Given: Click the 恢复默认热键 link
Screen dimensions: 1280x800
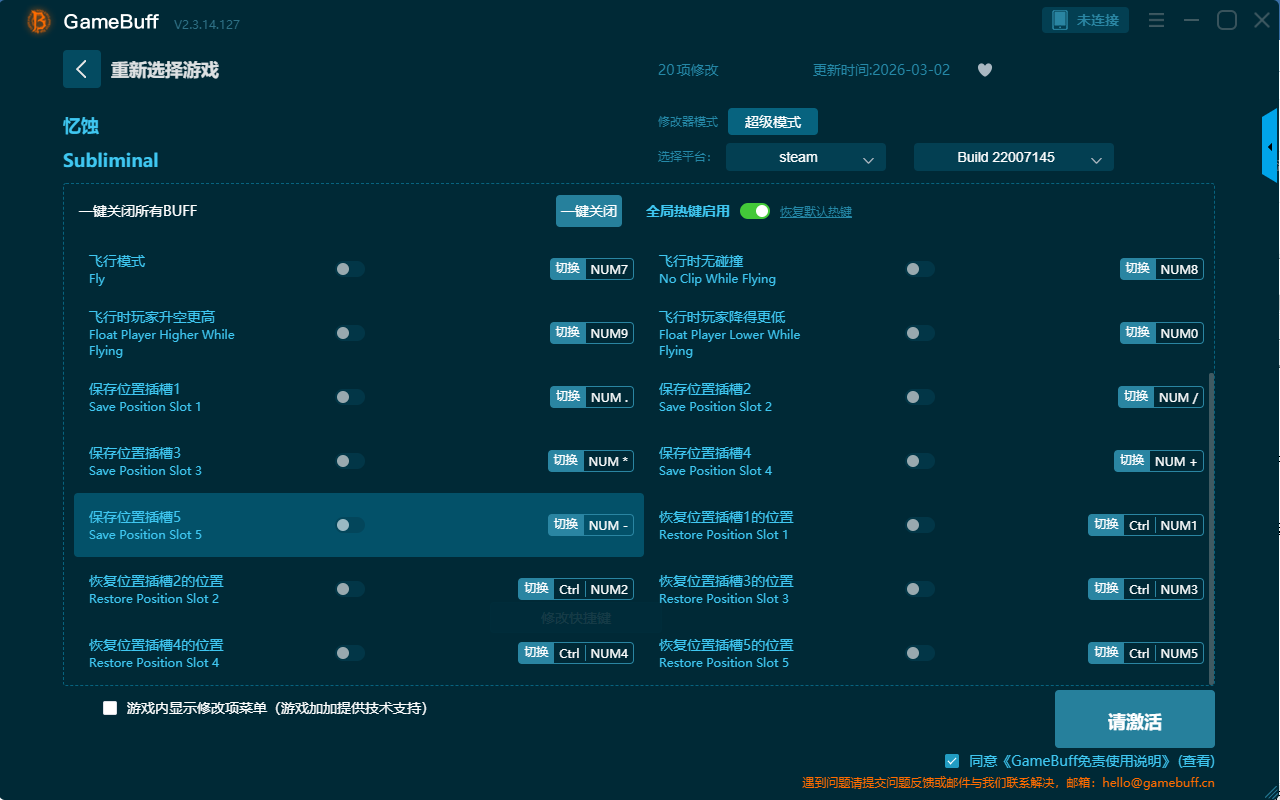Looking at the screenshot, I should click(816, 212).
